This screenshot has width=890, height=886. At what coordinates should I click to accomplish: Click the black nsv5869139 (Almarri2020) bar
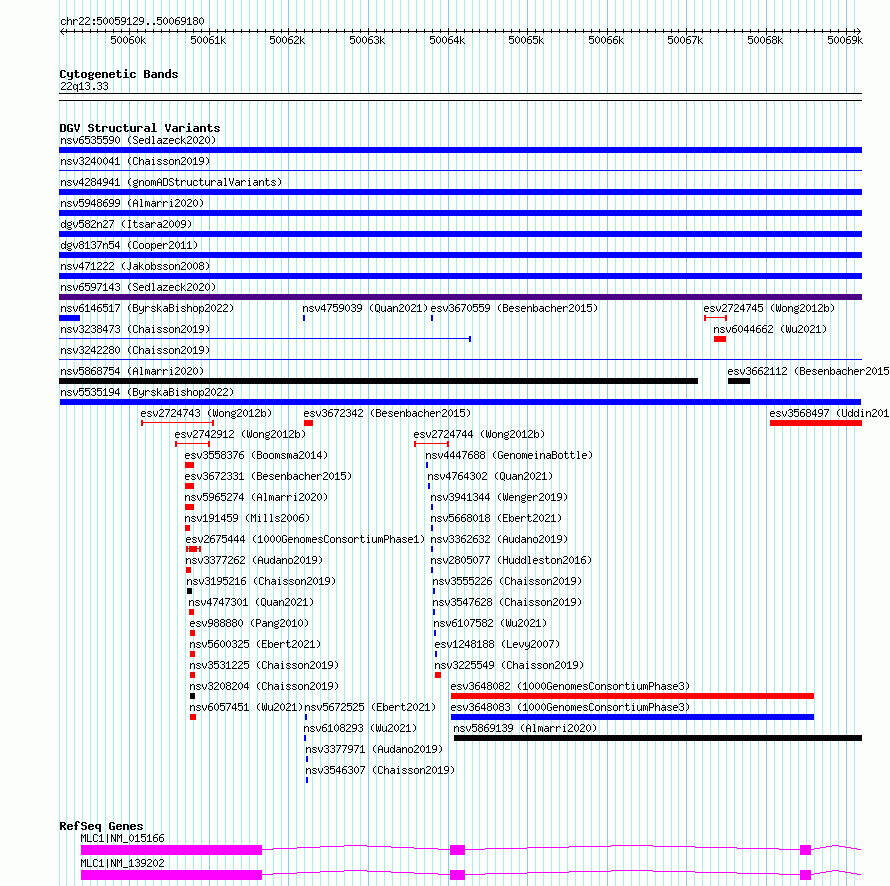point(658,738)
